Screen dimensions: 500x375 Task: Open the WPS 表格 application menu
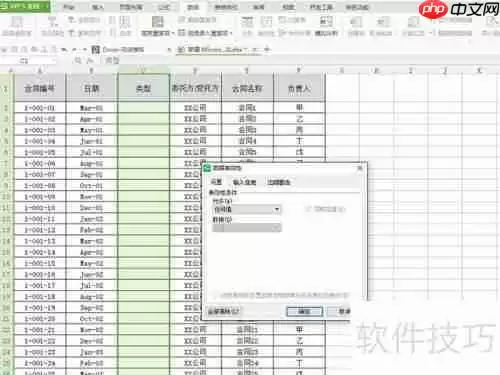pos(24,6)
